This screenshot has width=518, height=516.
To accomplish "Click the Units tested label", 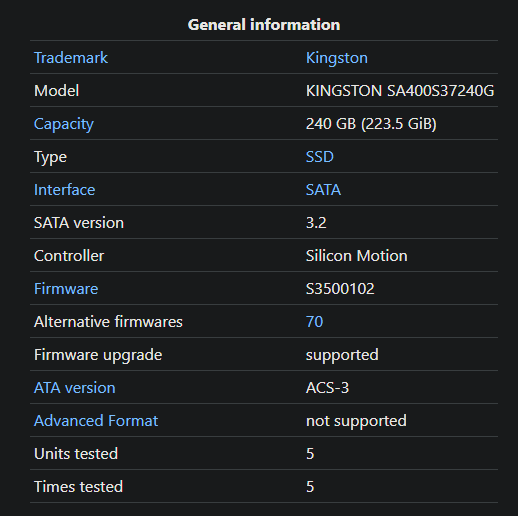I will (x=76, y=454).
